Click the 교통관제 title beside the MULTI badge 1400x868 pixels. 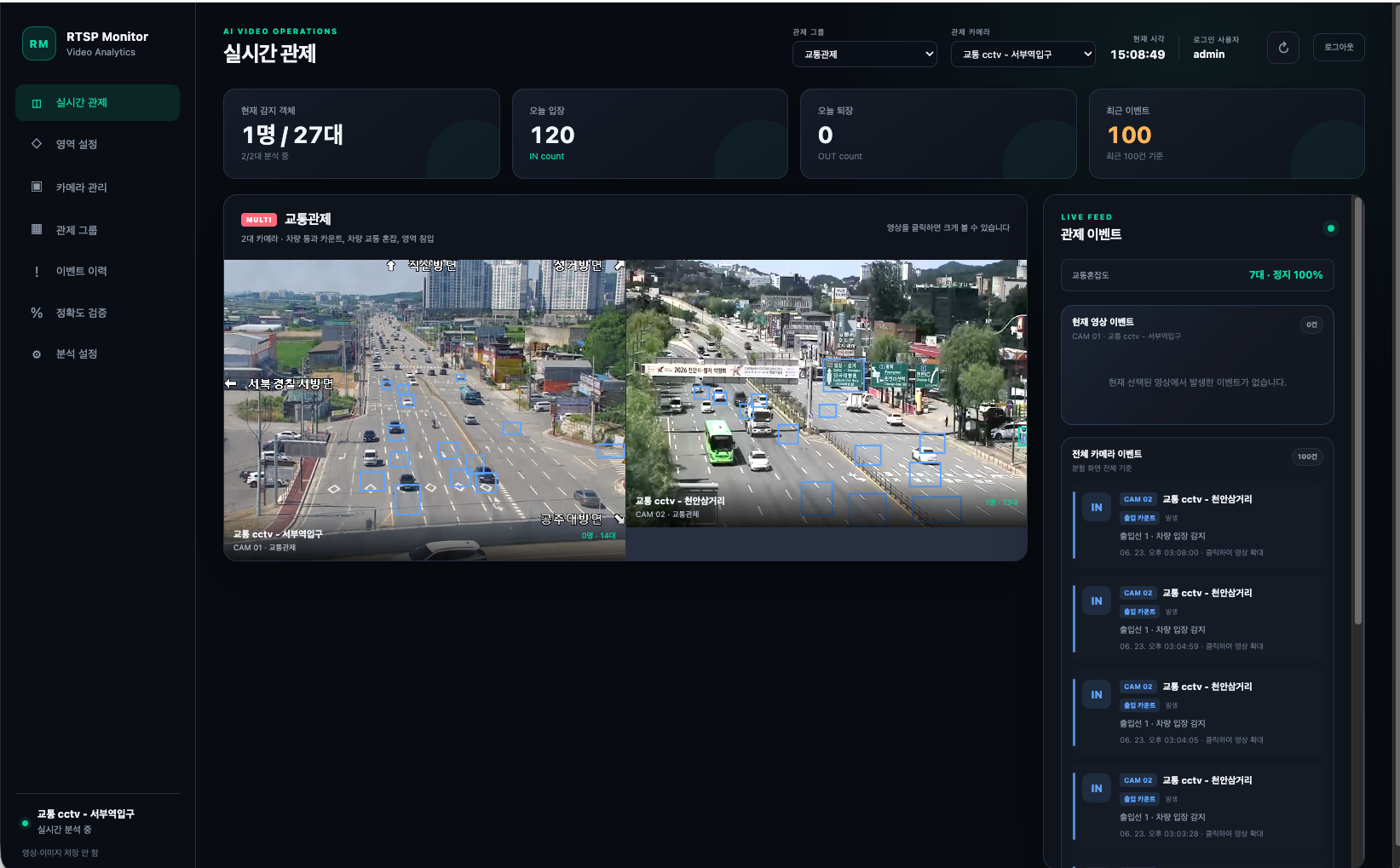point(308,220)
